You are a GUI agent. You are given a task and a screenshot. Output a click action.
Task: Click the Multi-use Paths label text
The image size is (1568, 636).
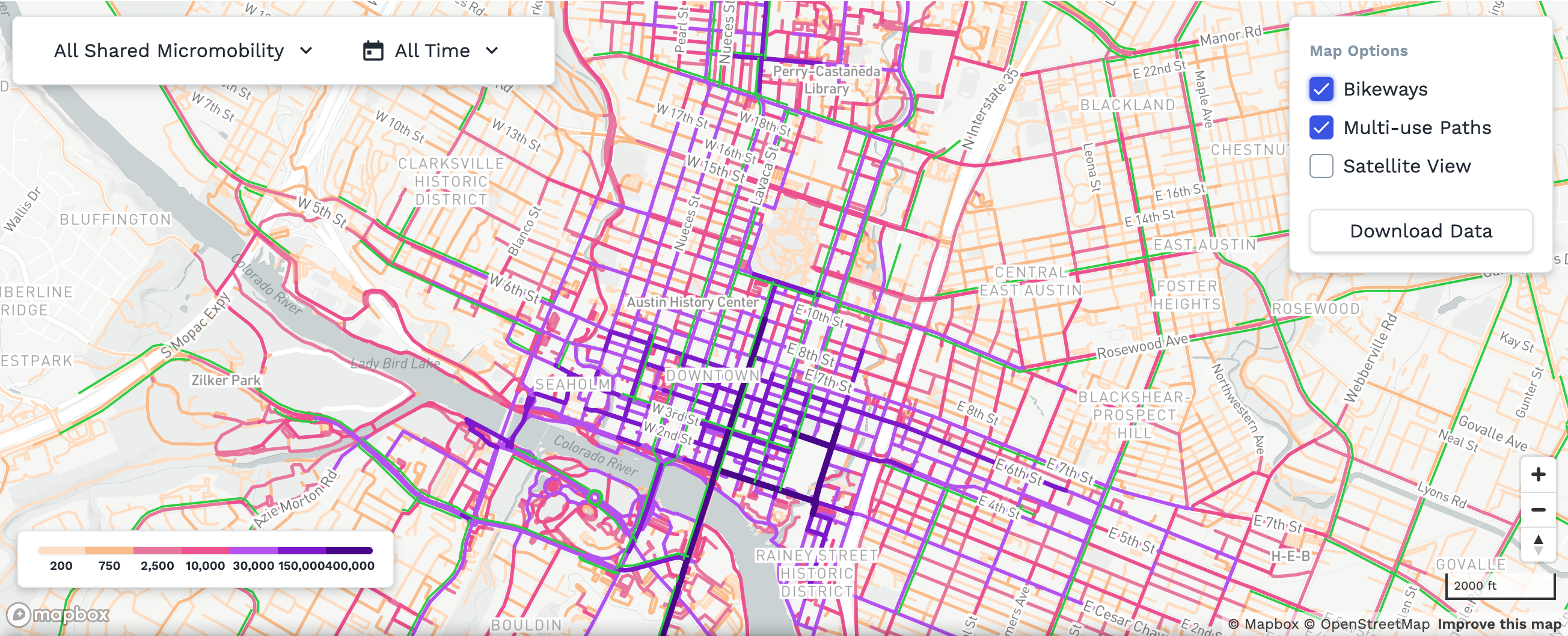(x=1417, y=127)
